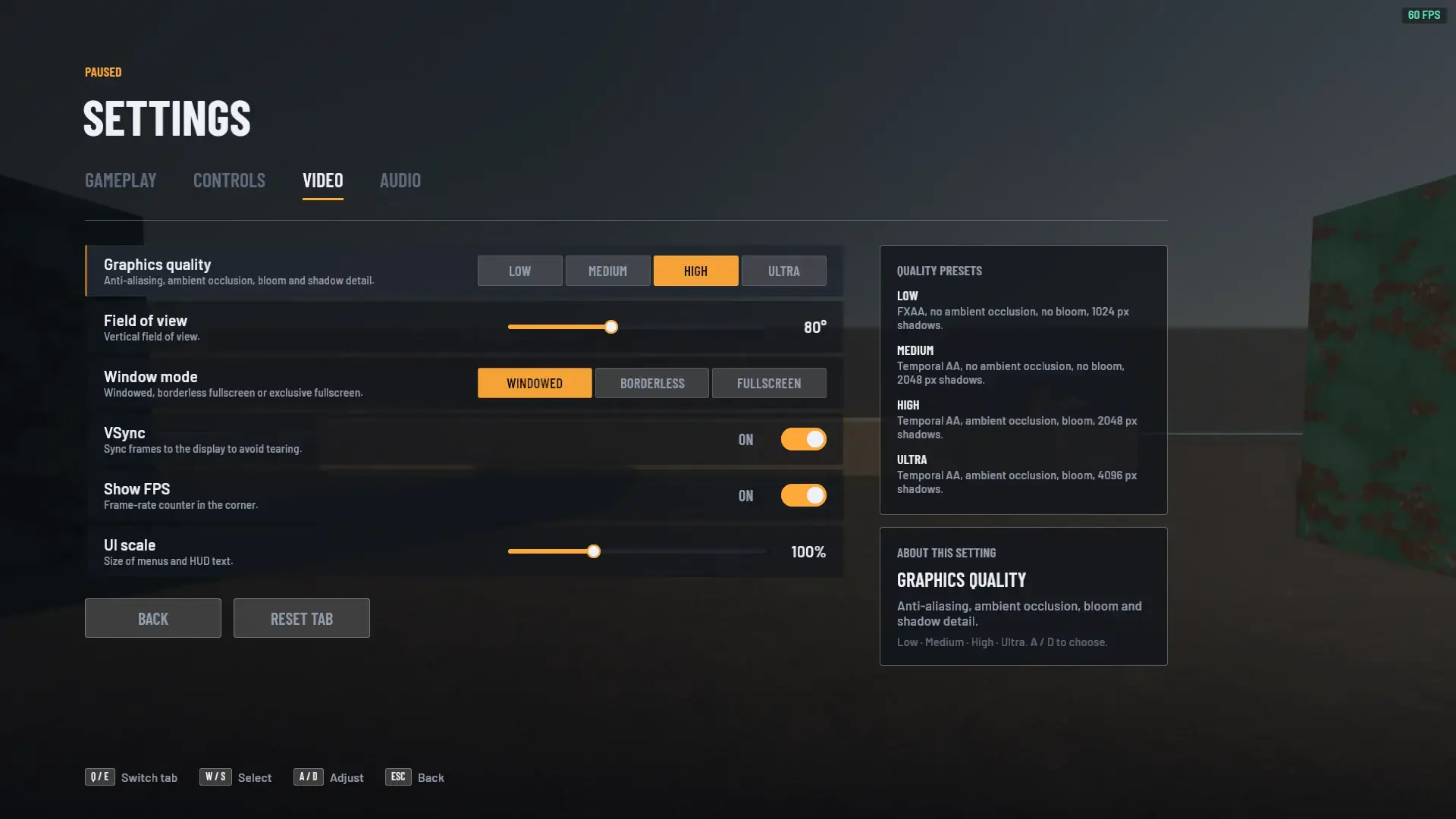Click the 100% UI scale value

click(x=808, y=551)
